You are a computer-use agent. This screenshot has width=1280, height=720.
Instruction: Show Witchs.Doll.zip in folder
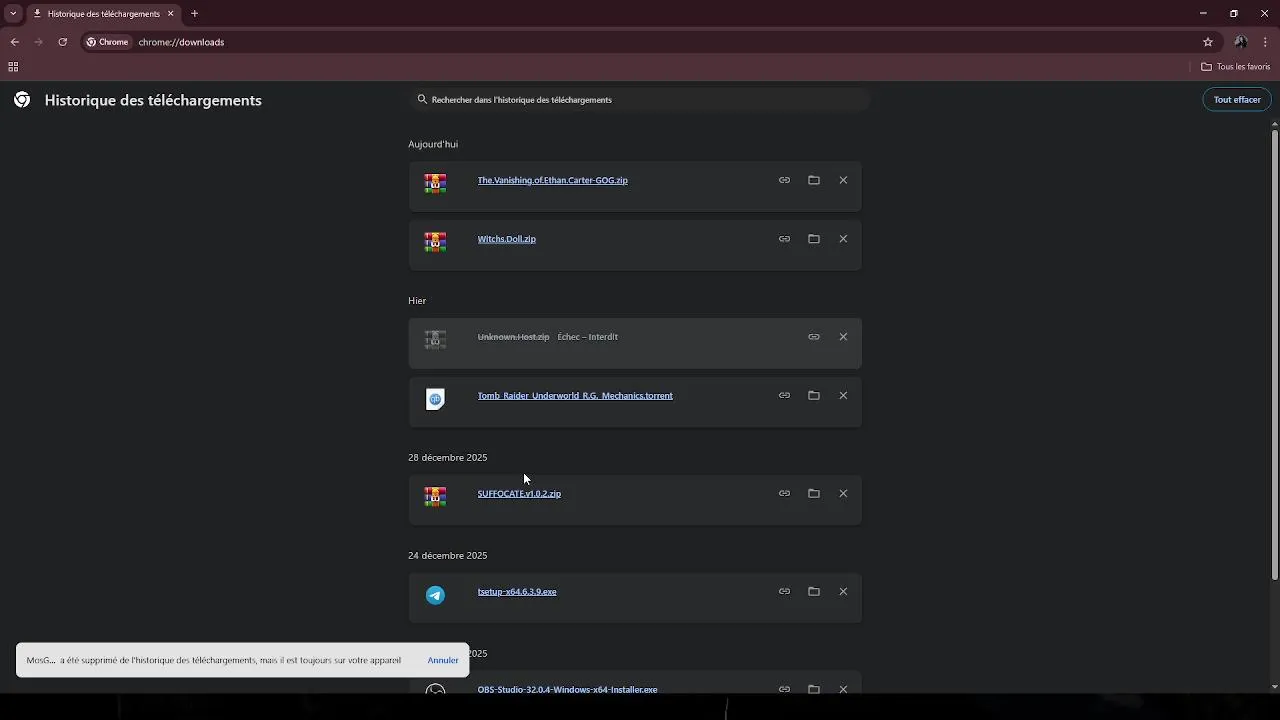point(814,239)
